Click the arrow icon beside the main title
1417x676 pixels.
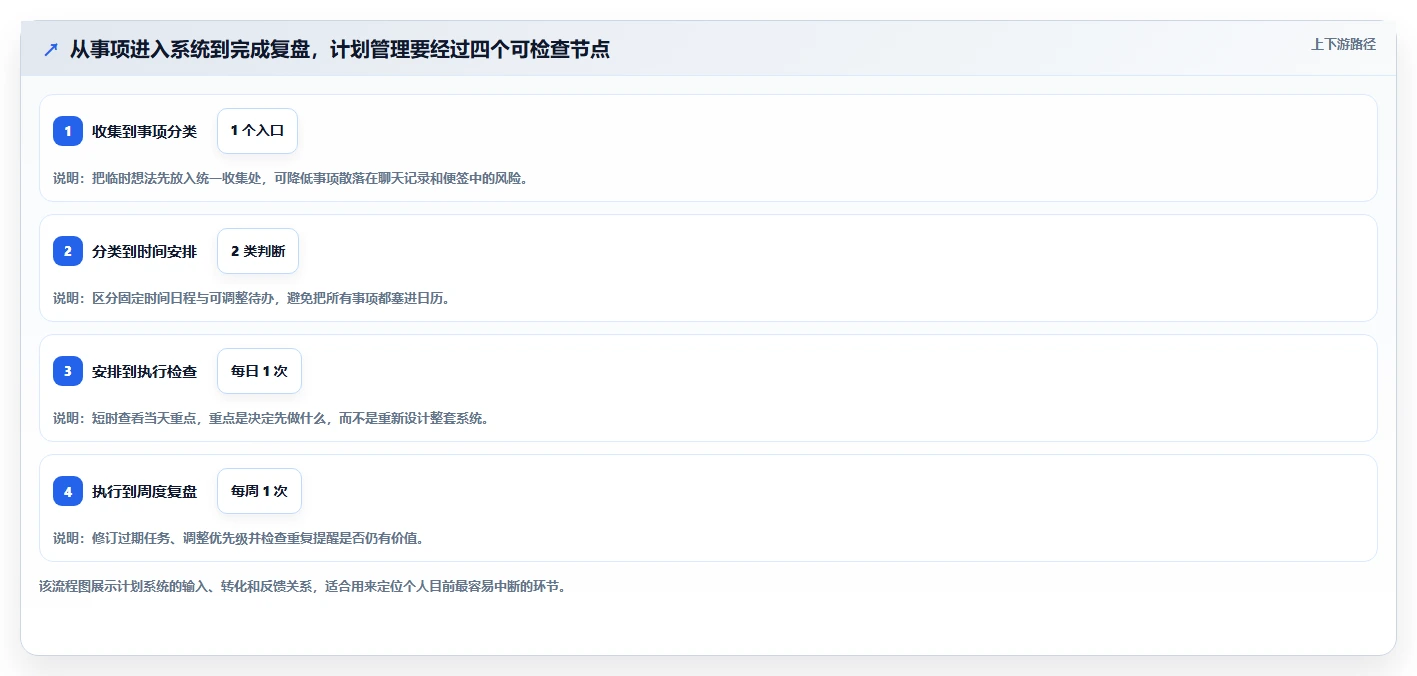click(x=51, y=50)
